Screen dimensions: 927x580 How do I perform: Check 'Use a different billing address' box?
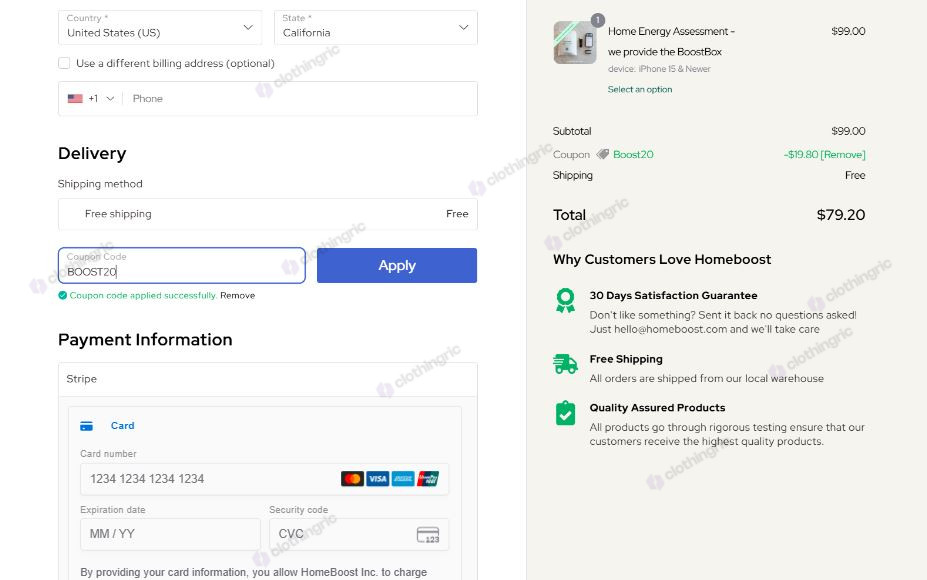(x=64, y=63)
